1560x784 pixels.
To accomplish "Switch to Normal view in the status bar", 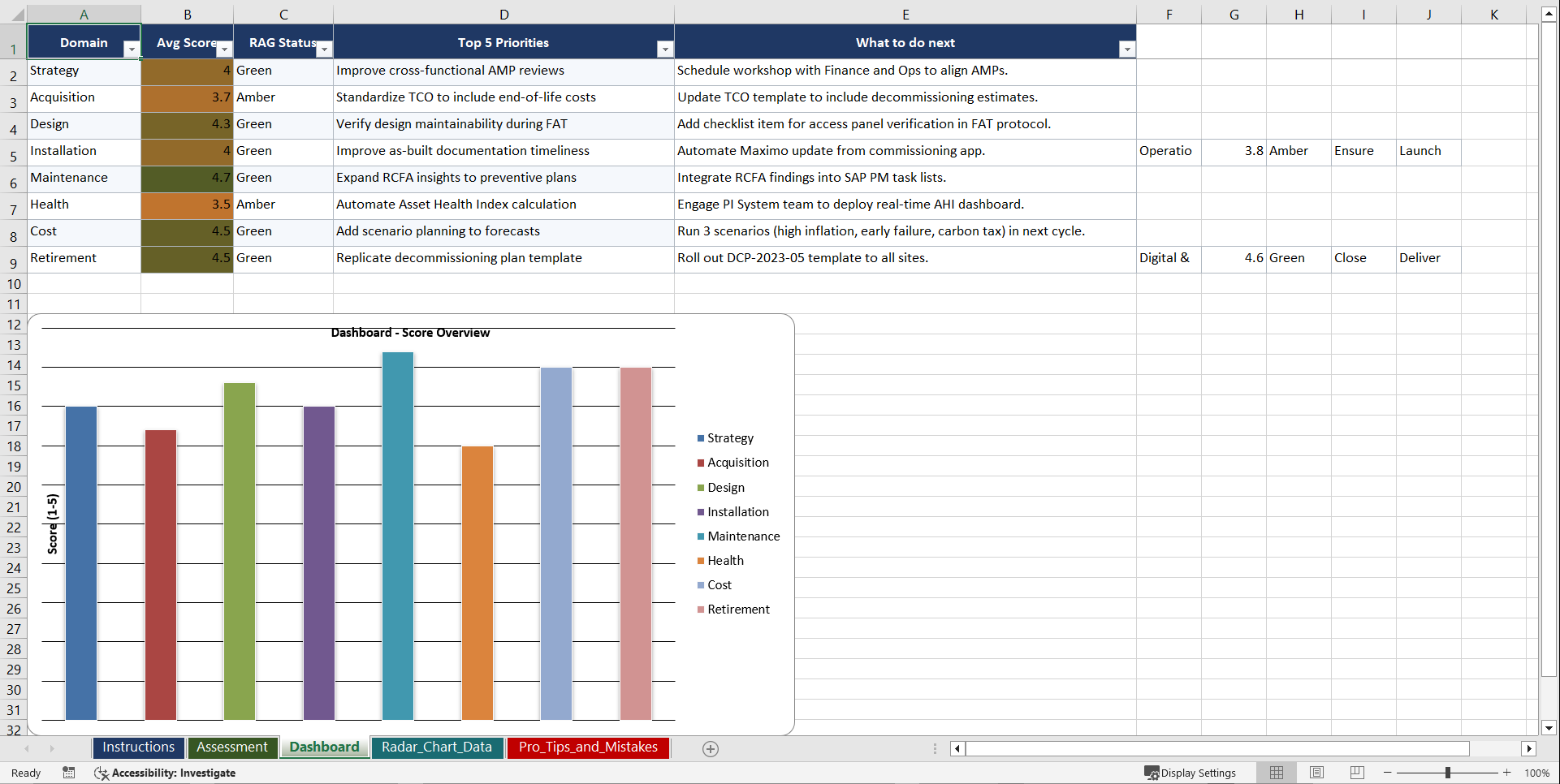I will [1276, 773].
